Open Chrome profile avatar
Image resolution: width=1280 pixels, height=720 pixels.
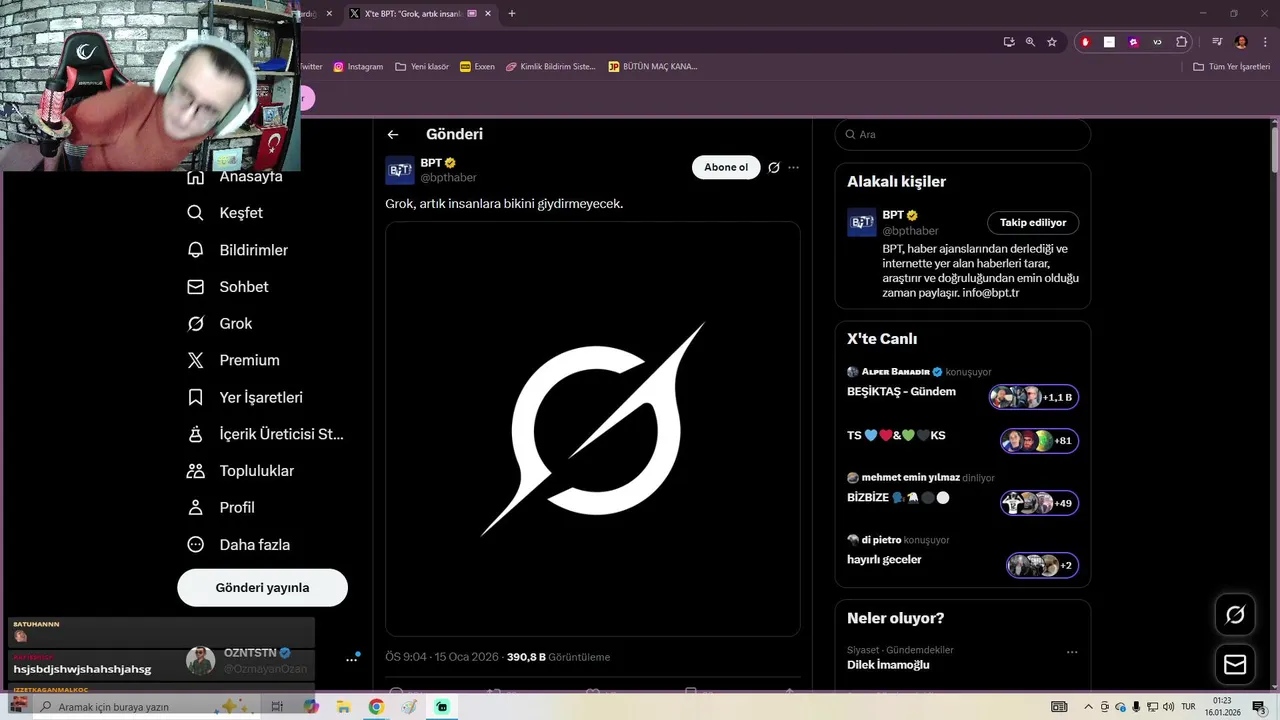1241,42
